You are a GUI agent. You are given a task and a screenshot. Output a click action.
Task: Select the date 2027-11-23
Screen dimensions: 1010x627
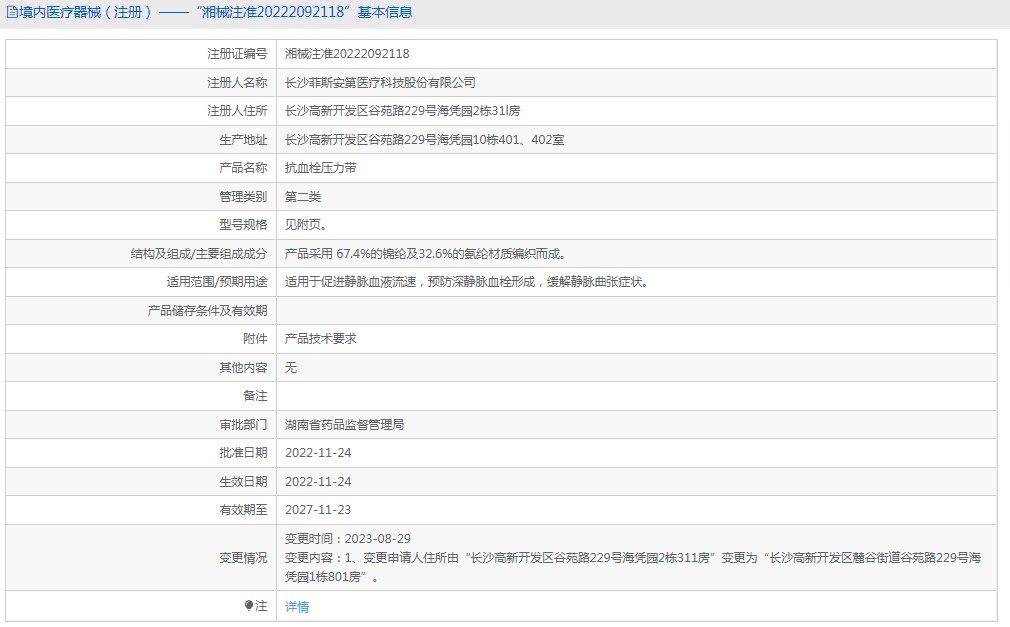(318, 510)
